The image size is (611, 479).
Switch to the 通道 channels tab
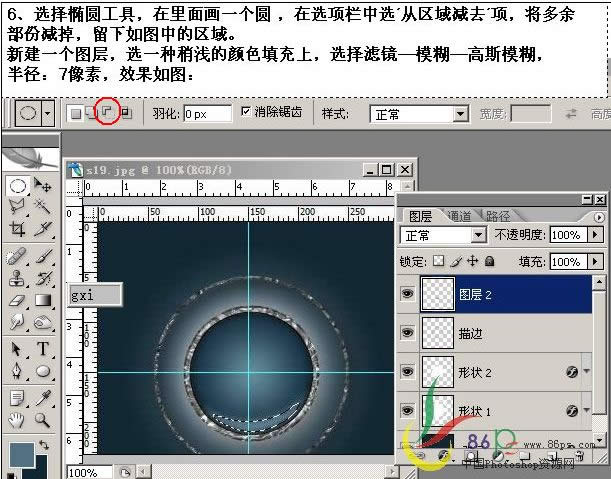click(x=460, y=215)
